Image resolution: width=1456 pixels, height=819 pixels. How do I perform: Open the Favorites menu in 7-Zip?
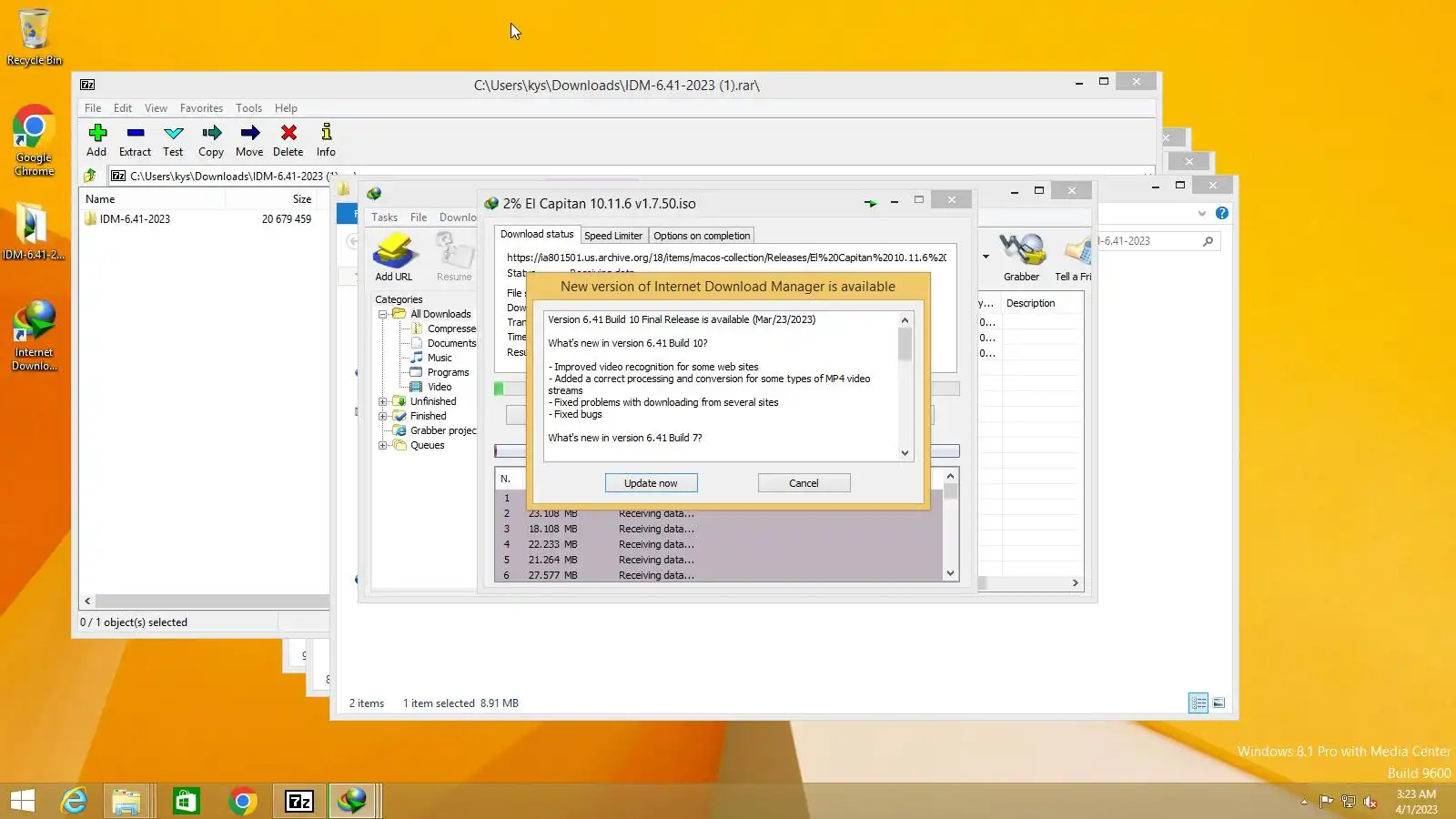coord(201,107)
